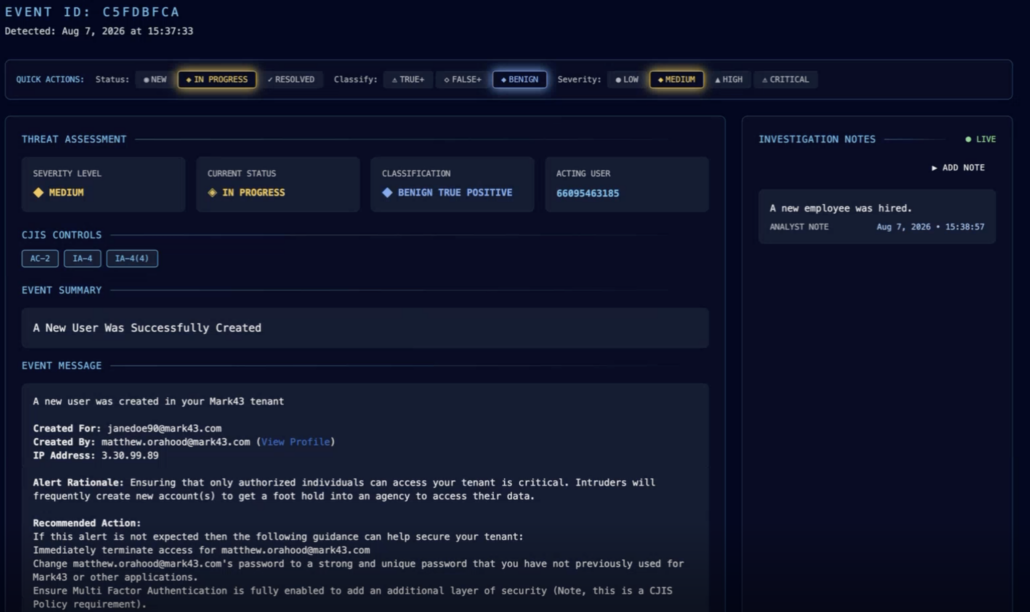Viewport: 1030px width, 612px height.
Task: Click the EVENT MESSAGE section heading
Action: point(62,366)
